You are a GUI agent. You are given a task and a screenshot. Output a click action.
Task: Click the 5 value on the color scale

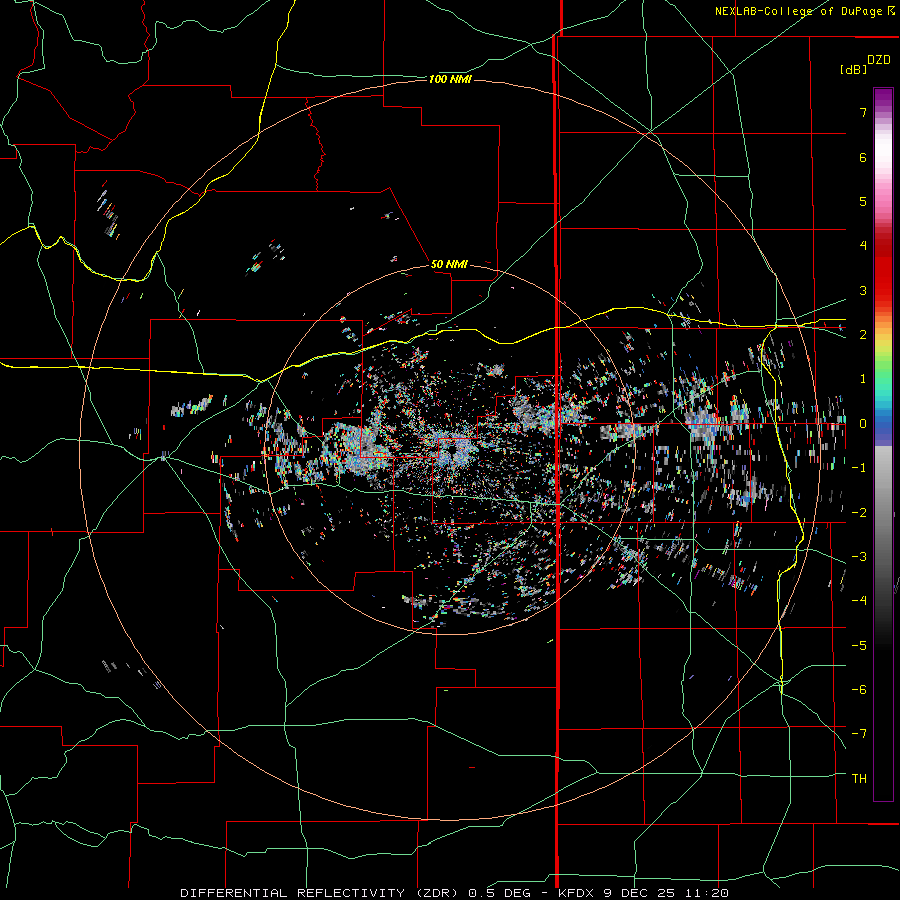[x=863, y=201]
